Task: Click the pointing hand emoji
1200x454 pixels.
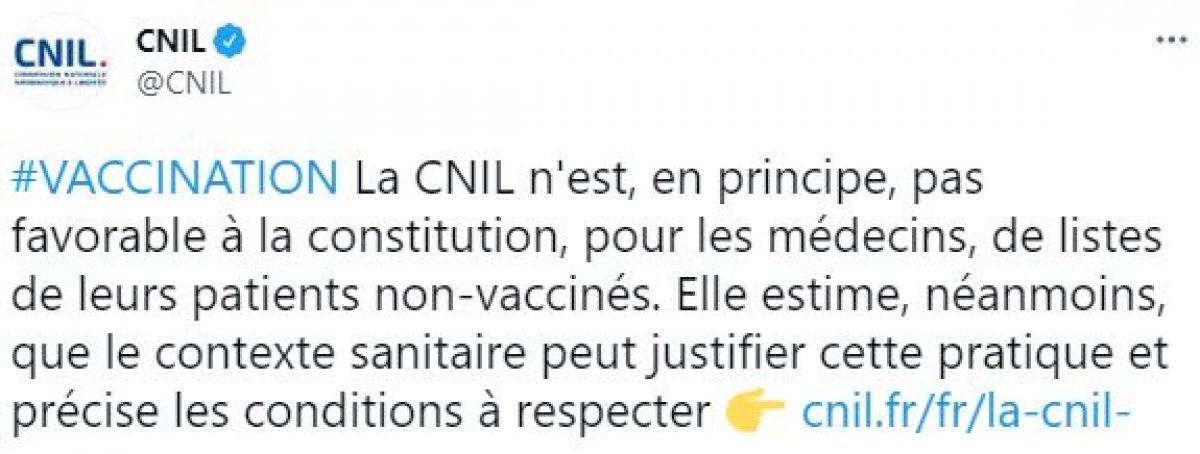Action: [x=756, y=413]
